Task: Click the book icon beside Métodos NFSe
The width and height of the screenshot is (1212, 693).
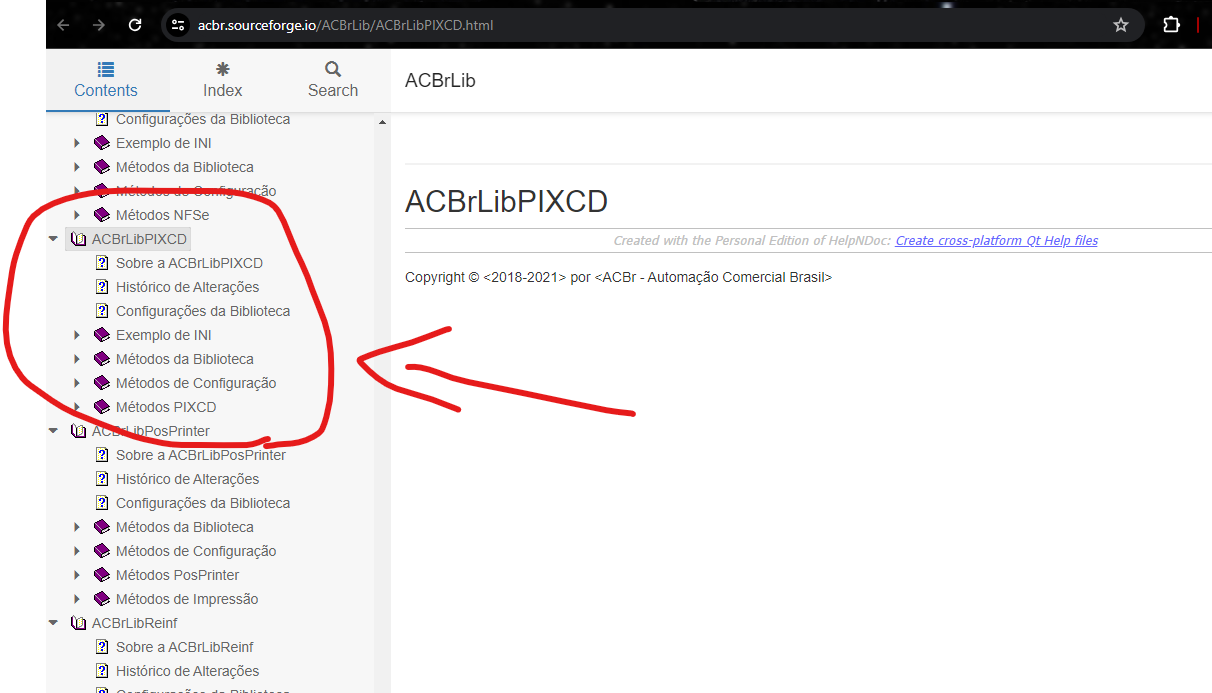Action: coord(101,215)
